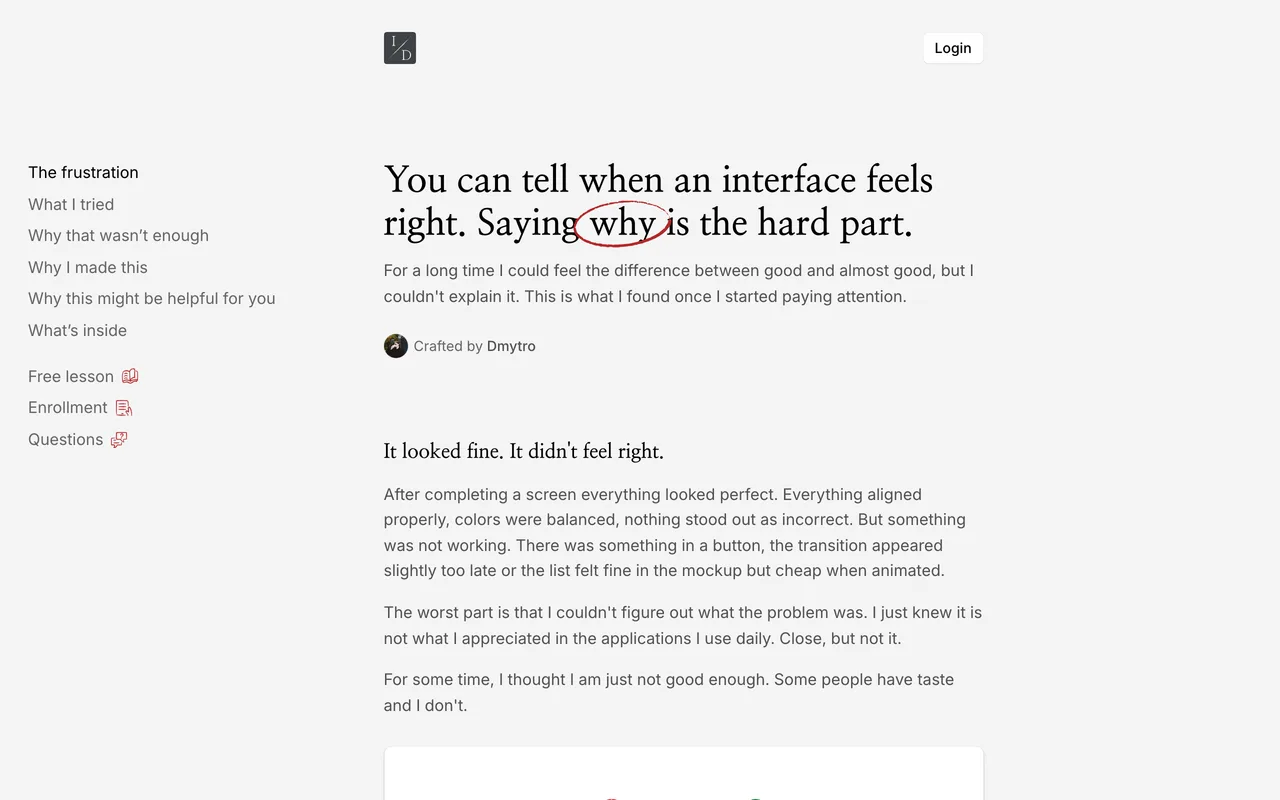Click the I/D logo icon
Viewport: 1280px width, 800px height.
pos(400,48)
